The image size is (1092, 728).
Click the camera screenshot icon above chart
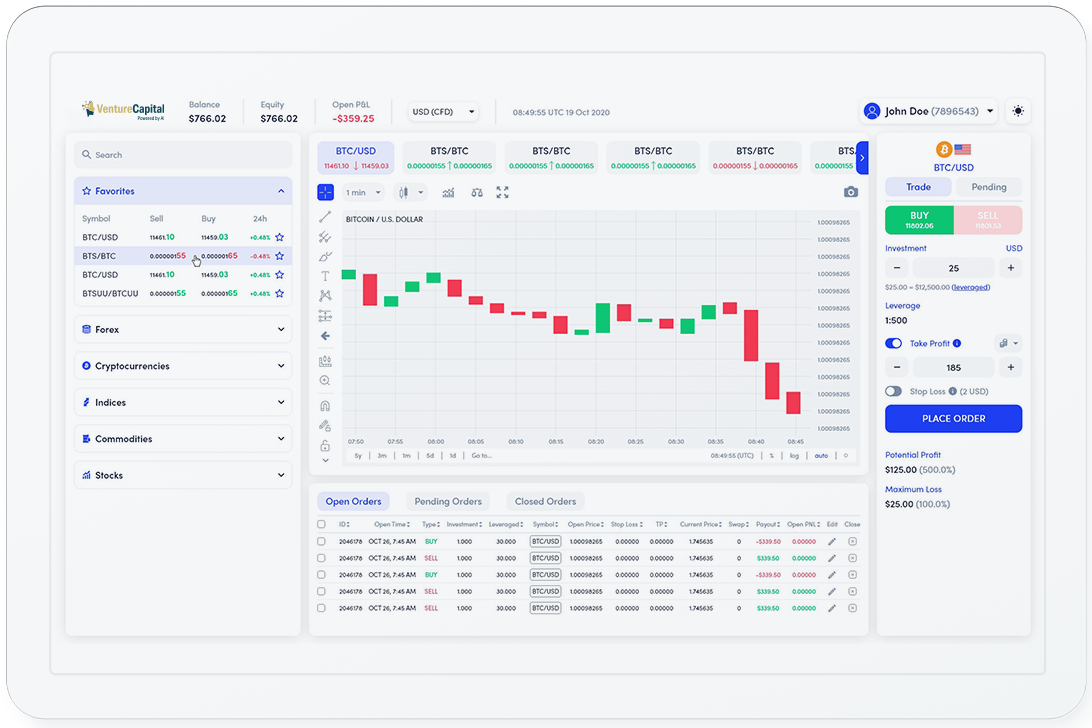coord(850,192)
